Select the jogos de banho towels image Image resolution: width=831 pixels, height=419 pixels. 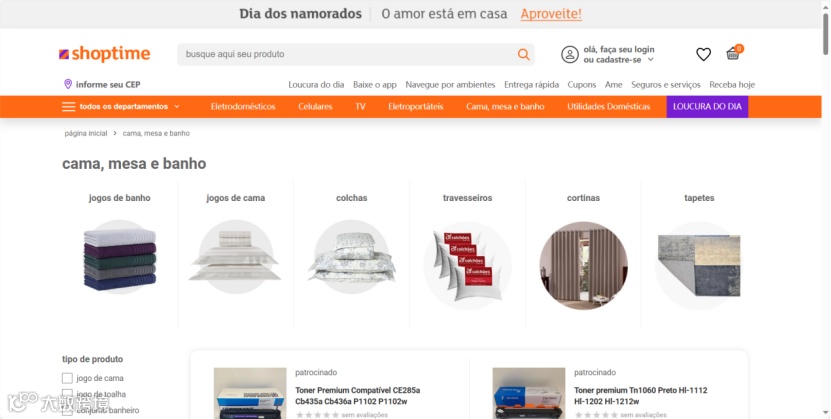pos(120,258)
